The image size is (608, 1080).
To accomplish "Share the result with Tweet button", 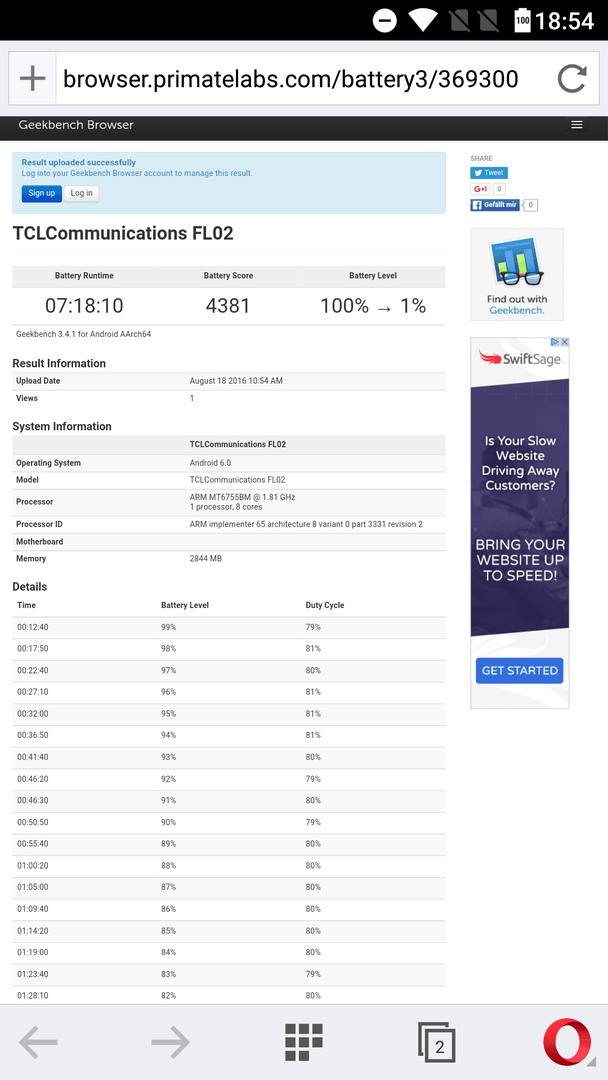I will 489,173.
